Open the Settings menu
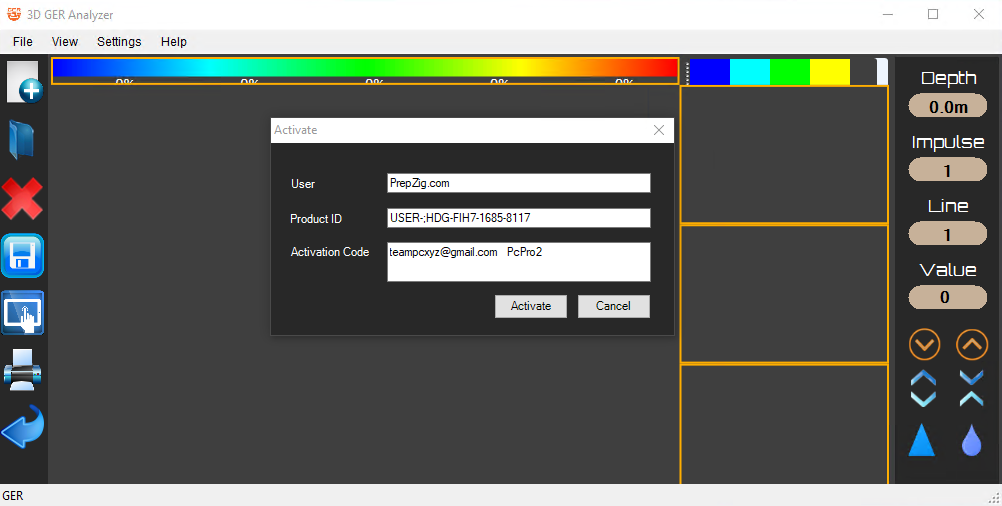 pyautogui.click(x=119, y=42)
